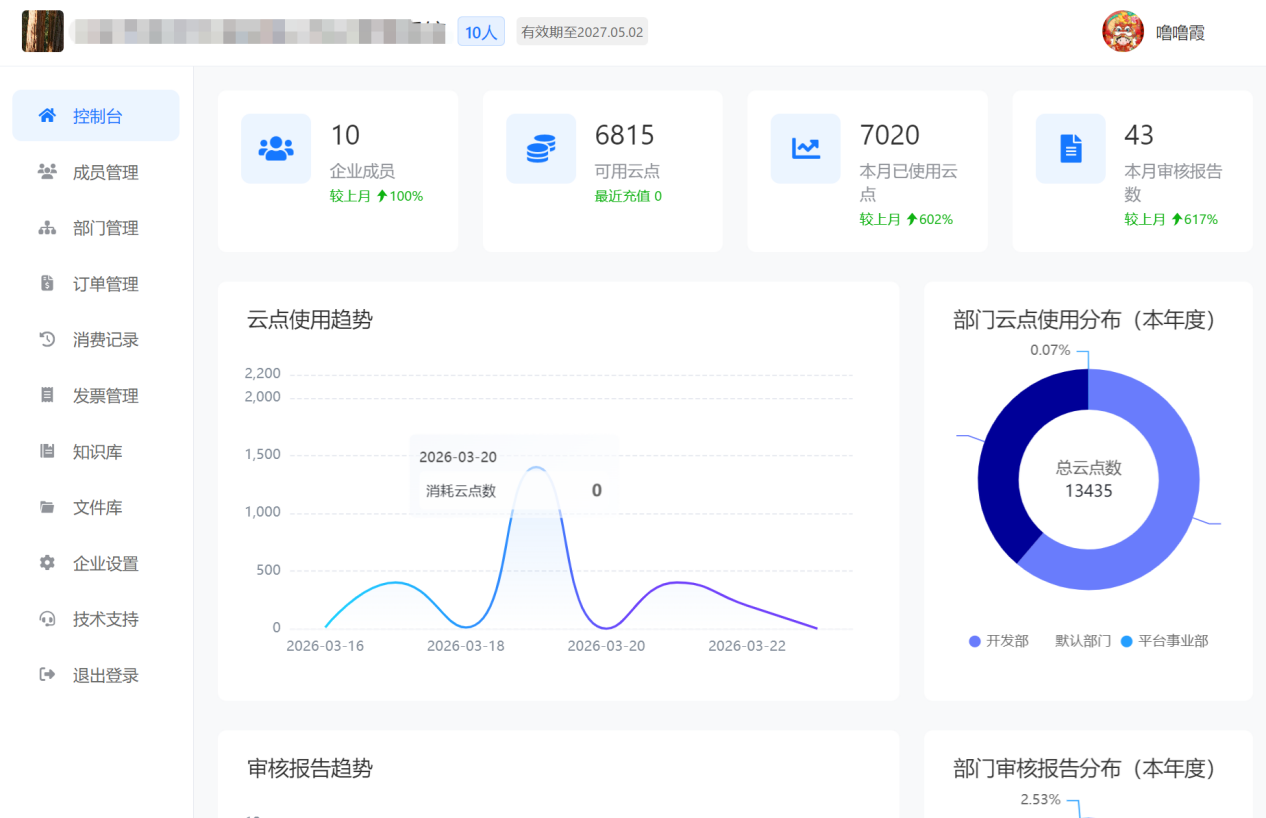This screenshot has height=818, width=1266.
Task: Open the 噜噜霞 user account menu
Action: click(x=1155, y=32)
